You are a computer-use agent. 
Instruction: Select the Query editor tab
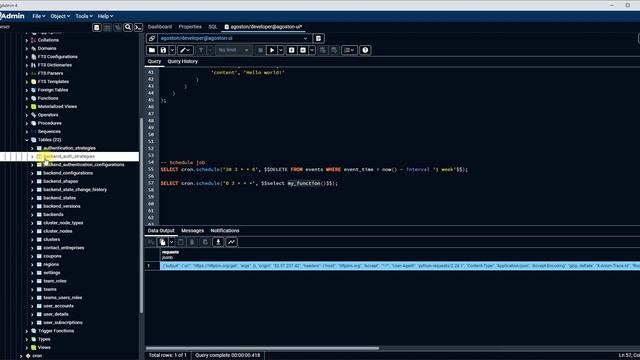(154, 61)
